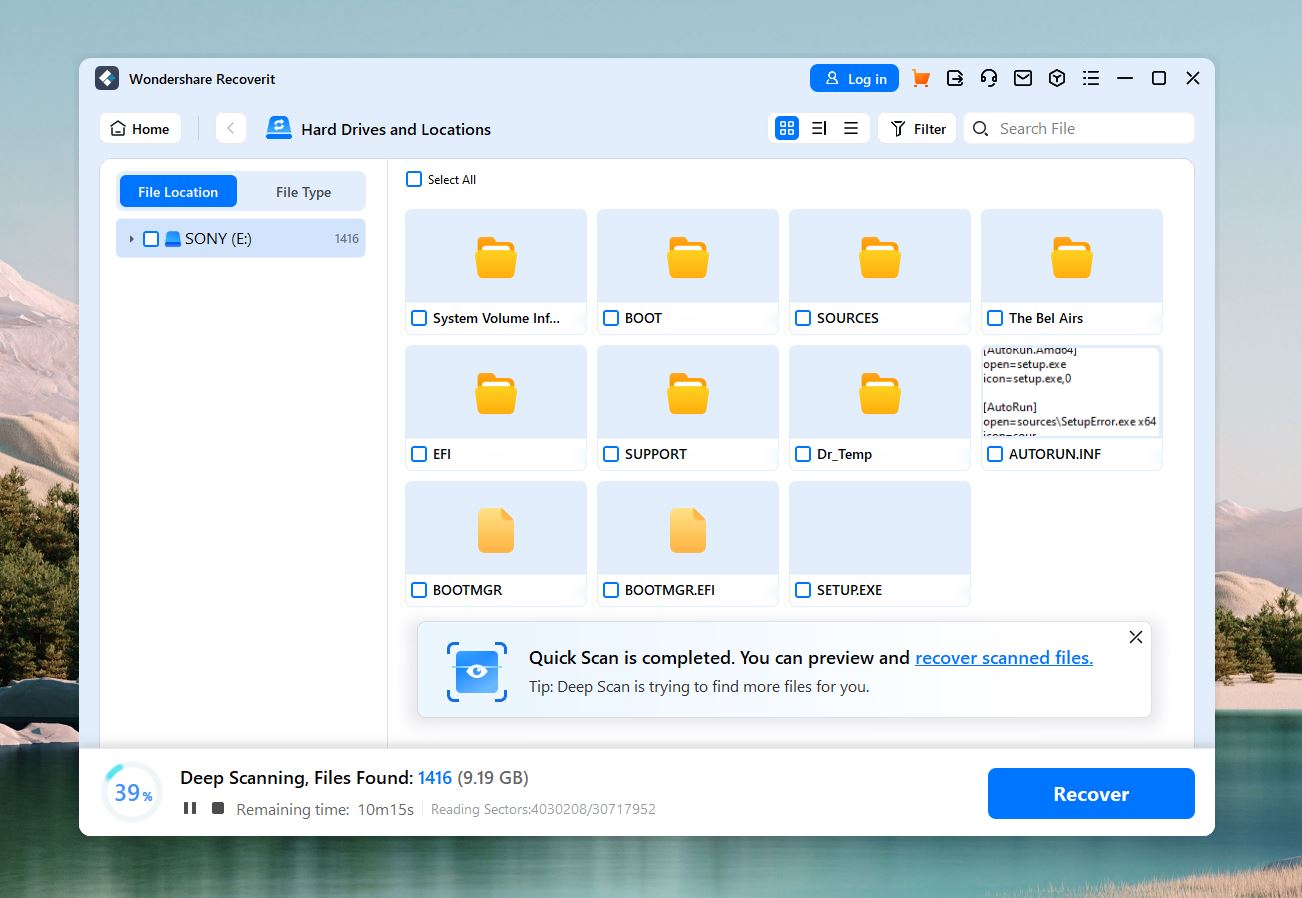
Task: Pause the deep scan
Action: coord(190,808)
